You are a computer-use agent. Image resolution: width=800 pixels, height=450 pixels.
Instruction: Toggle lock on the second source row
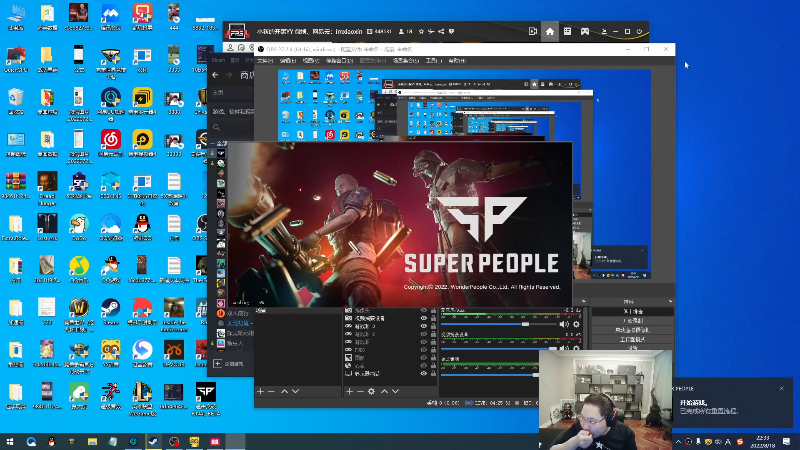(434, 318)
